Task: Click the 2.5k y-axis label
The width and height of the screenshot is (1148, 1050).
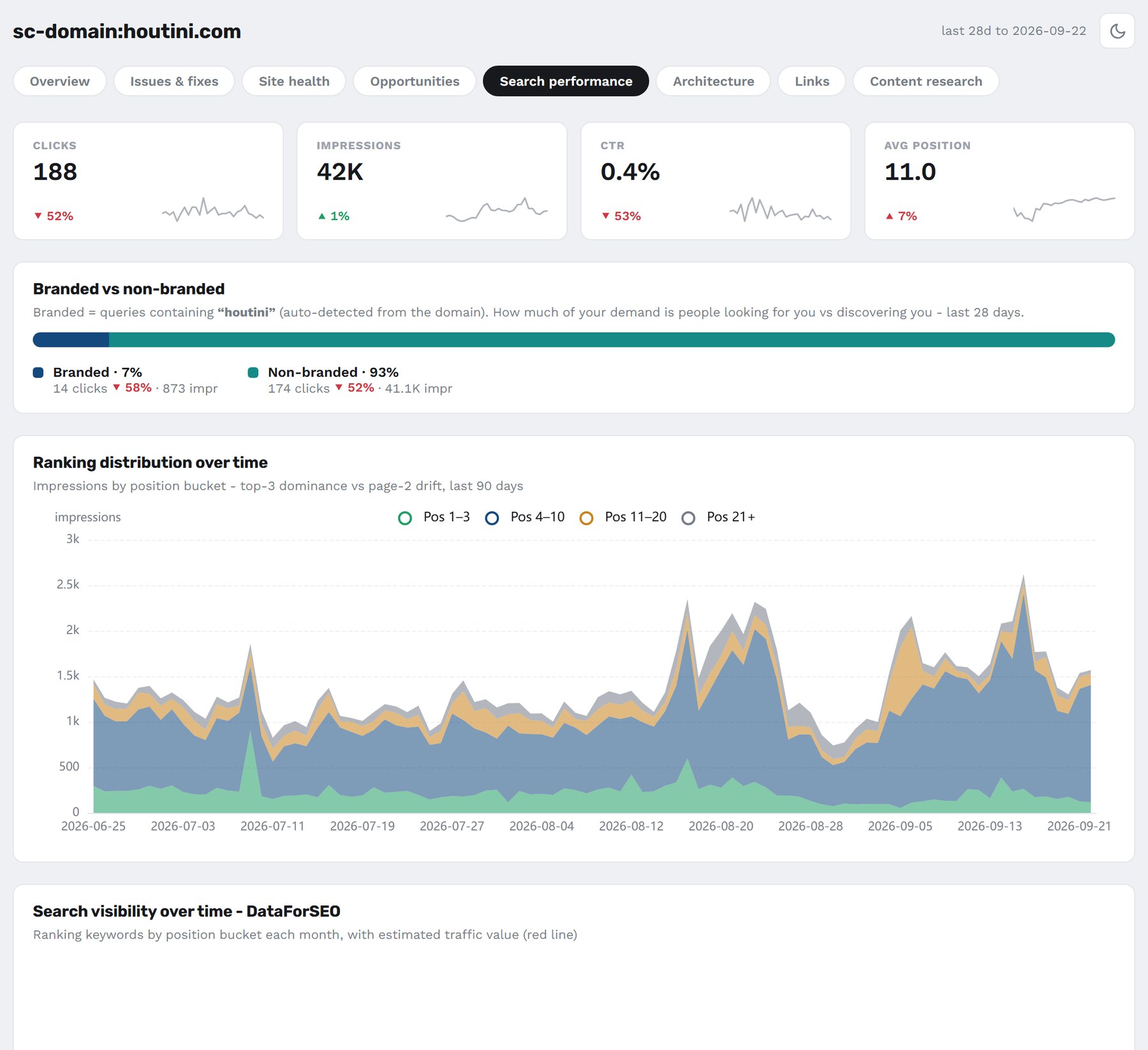Action: (x=68, y=585)
